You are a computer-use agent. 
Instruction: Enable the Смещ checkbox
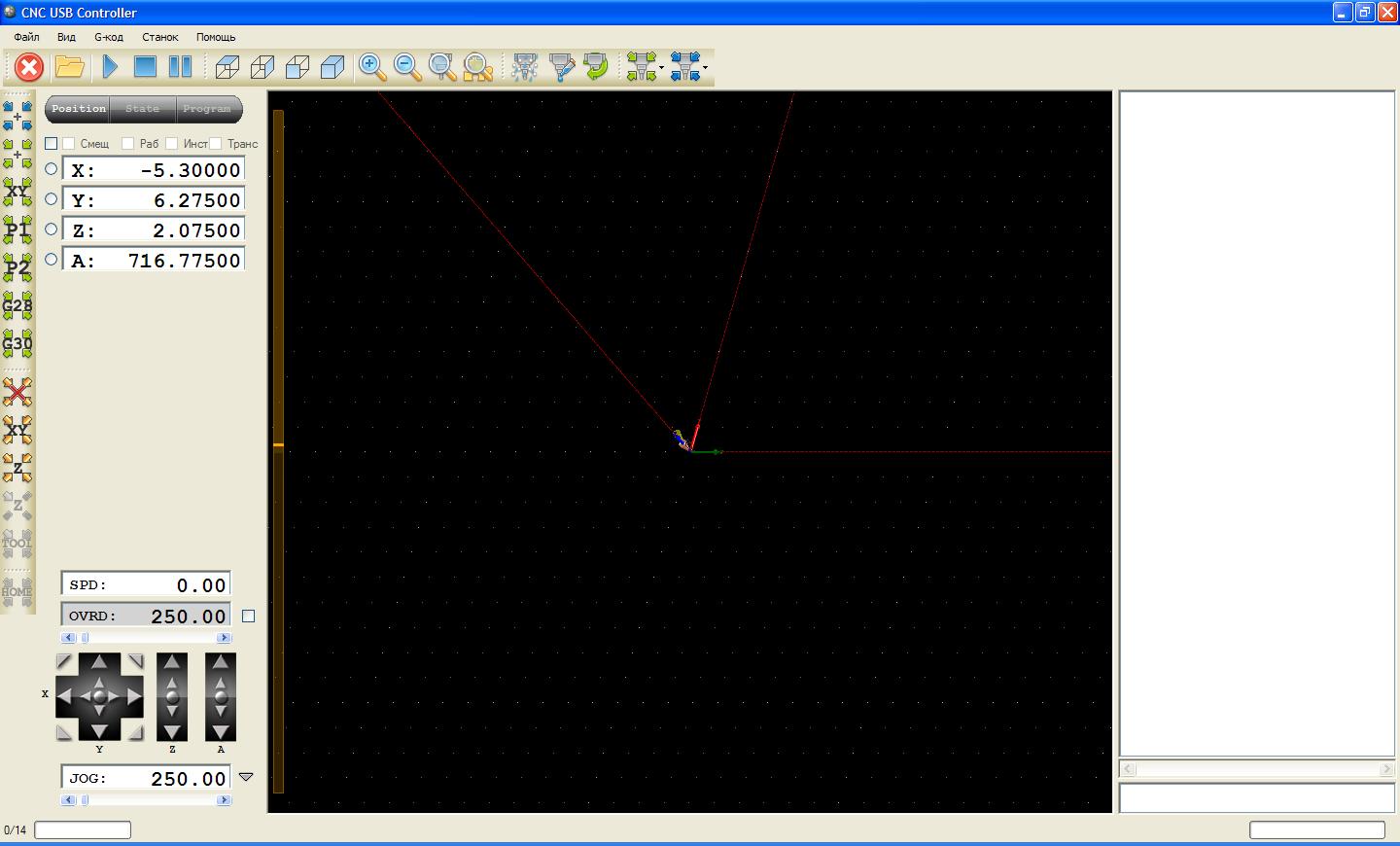click(x=69, y=143)
